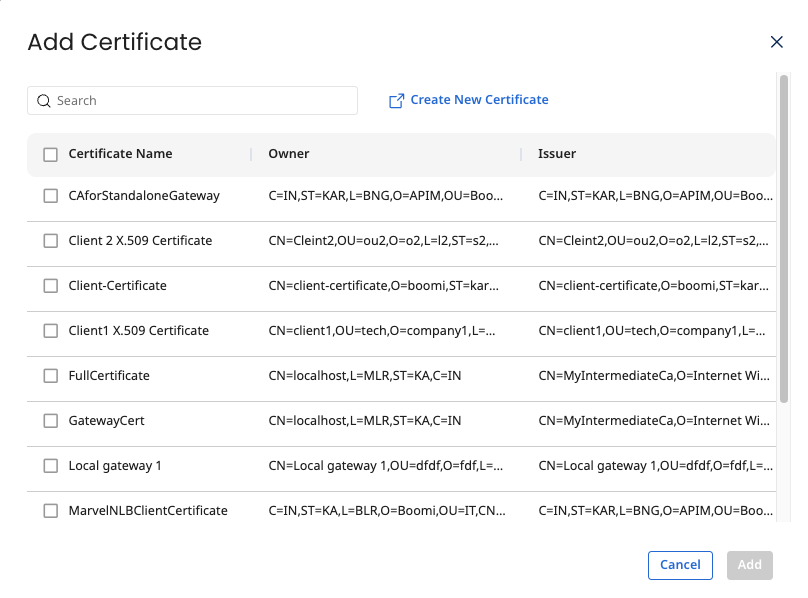Image resolution: width=808 pixels, height=598 pixels.
Task: Check the CAforStandaloneGateway certificate
Action: [x=50, y=195]
